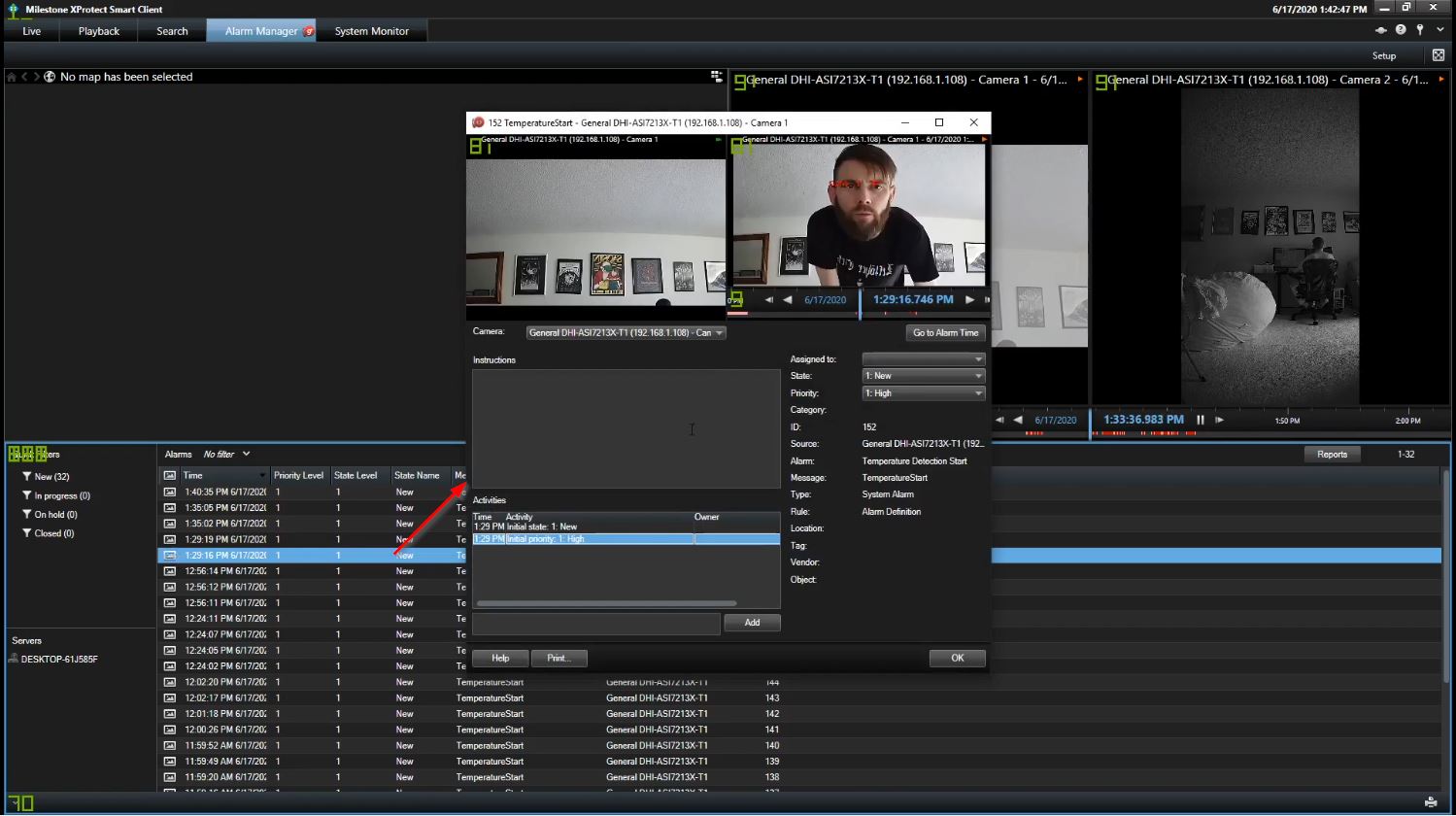Click the Closed (0) filter funnel icon
Viewport: 1456px width, 816px height.
(27, 533)
